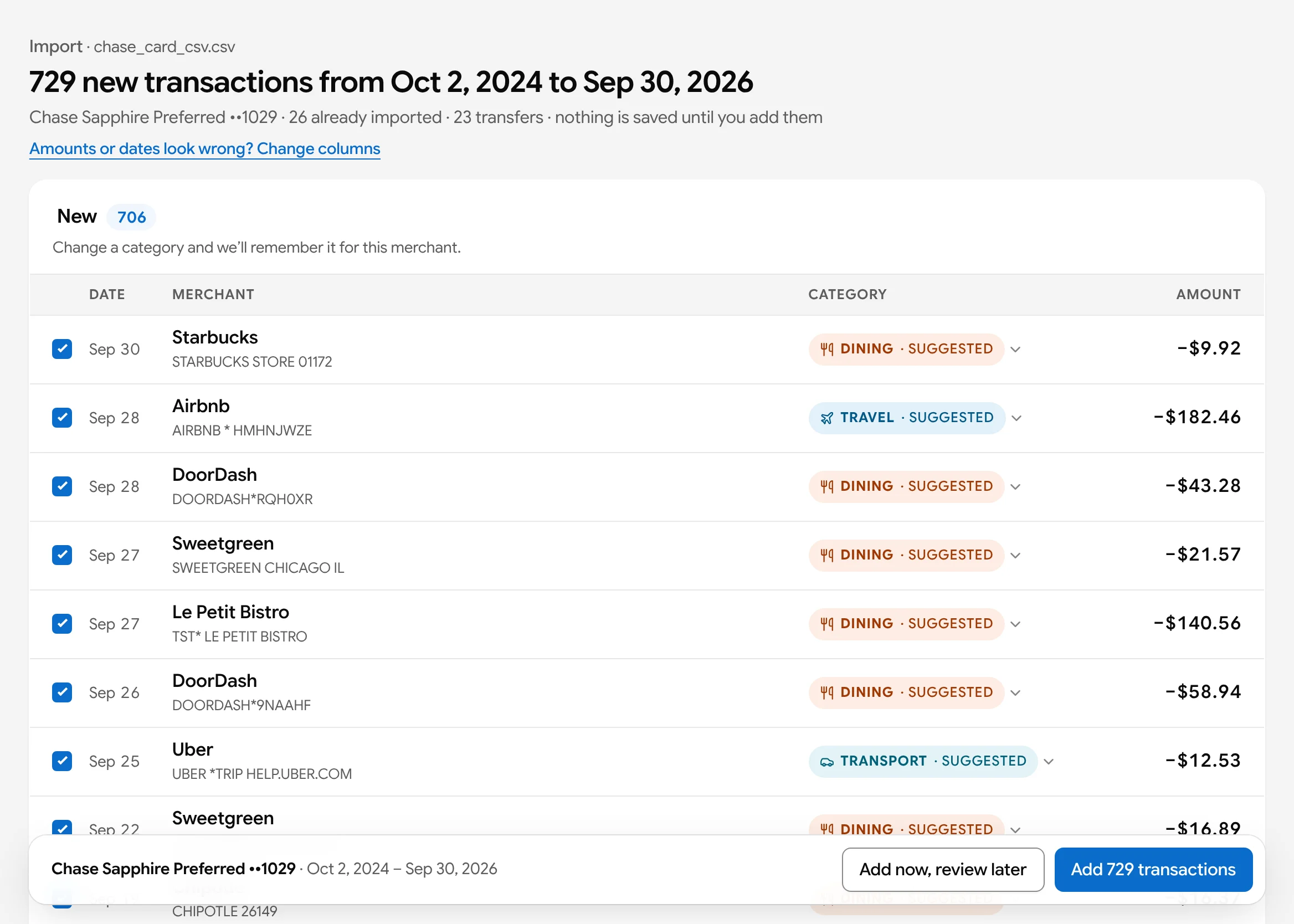Click the airplane travel icon for Airbnb

pyautogui.click(x=827, y=418)
